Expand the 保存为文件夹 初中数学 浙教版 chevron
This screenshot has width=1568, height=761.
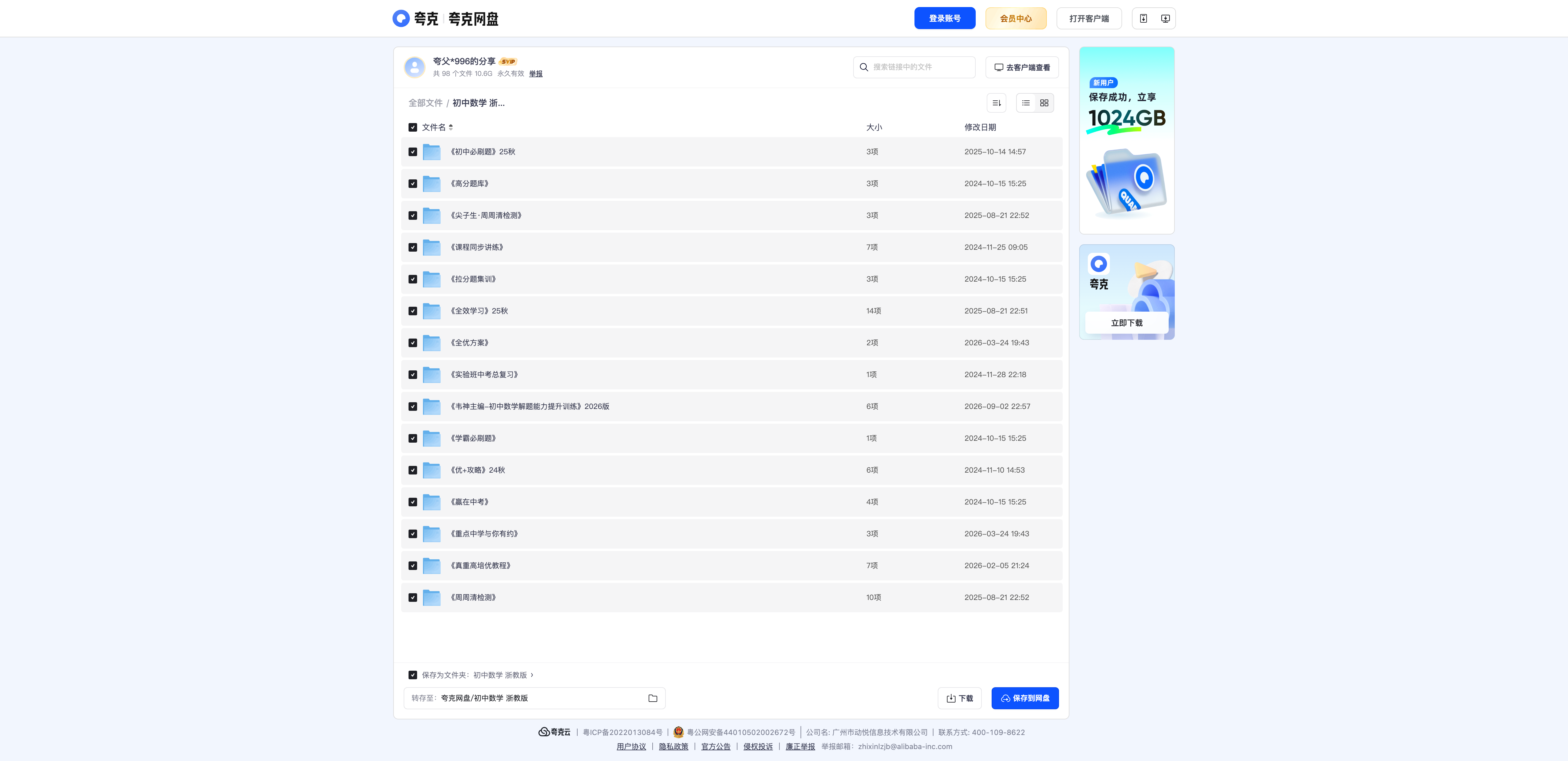(532, 675)
